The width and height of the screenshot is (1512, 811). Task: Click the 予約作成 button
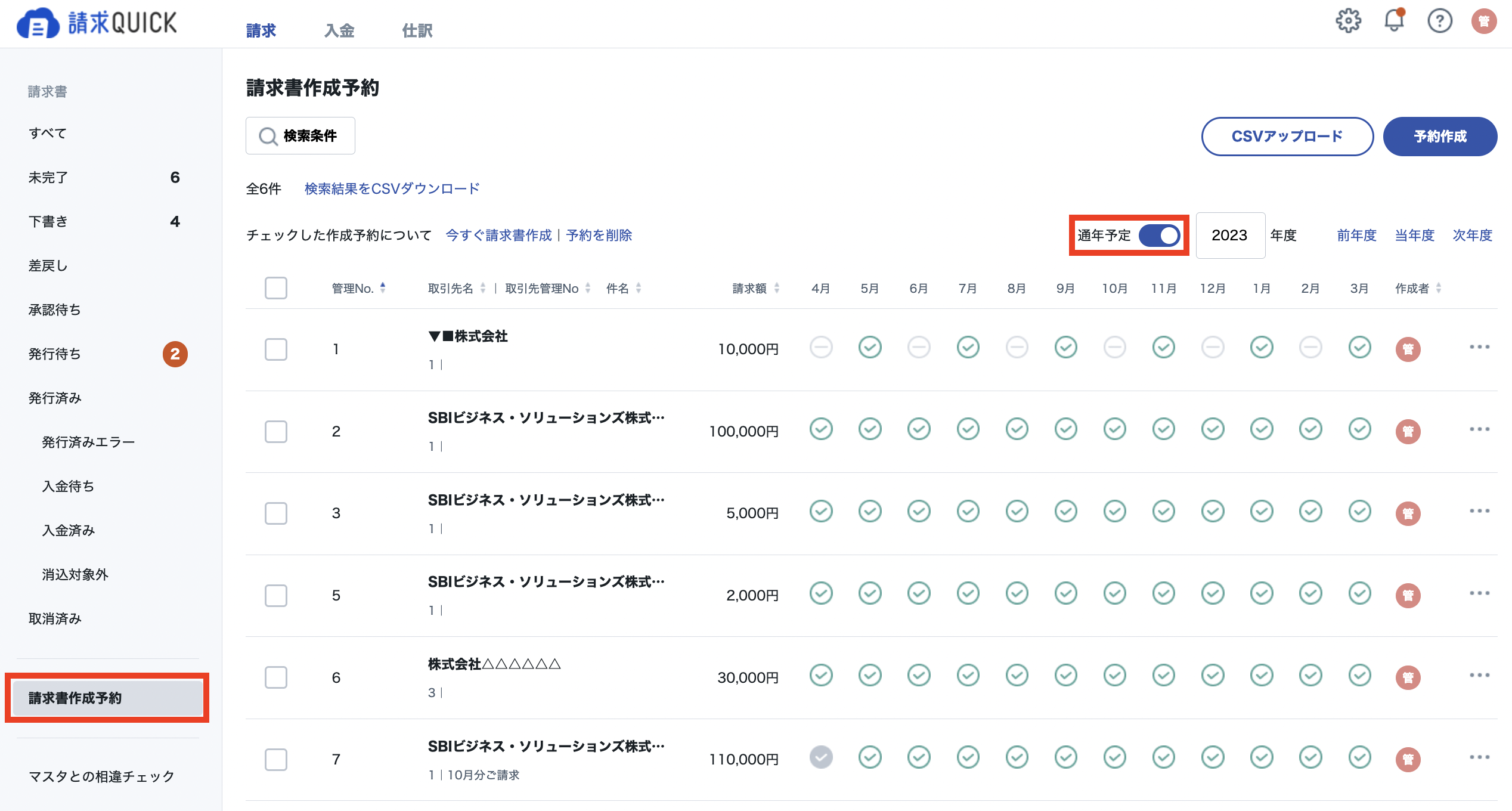point(1440,137)
